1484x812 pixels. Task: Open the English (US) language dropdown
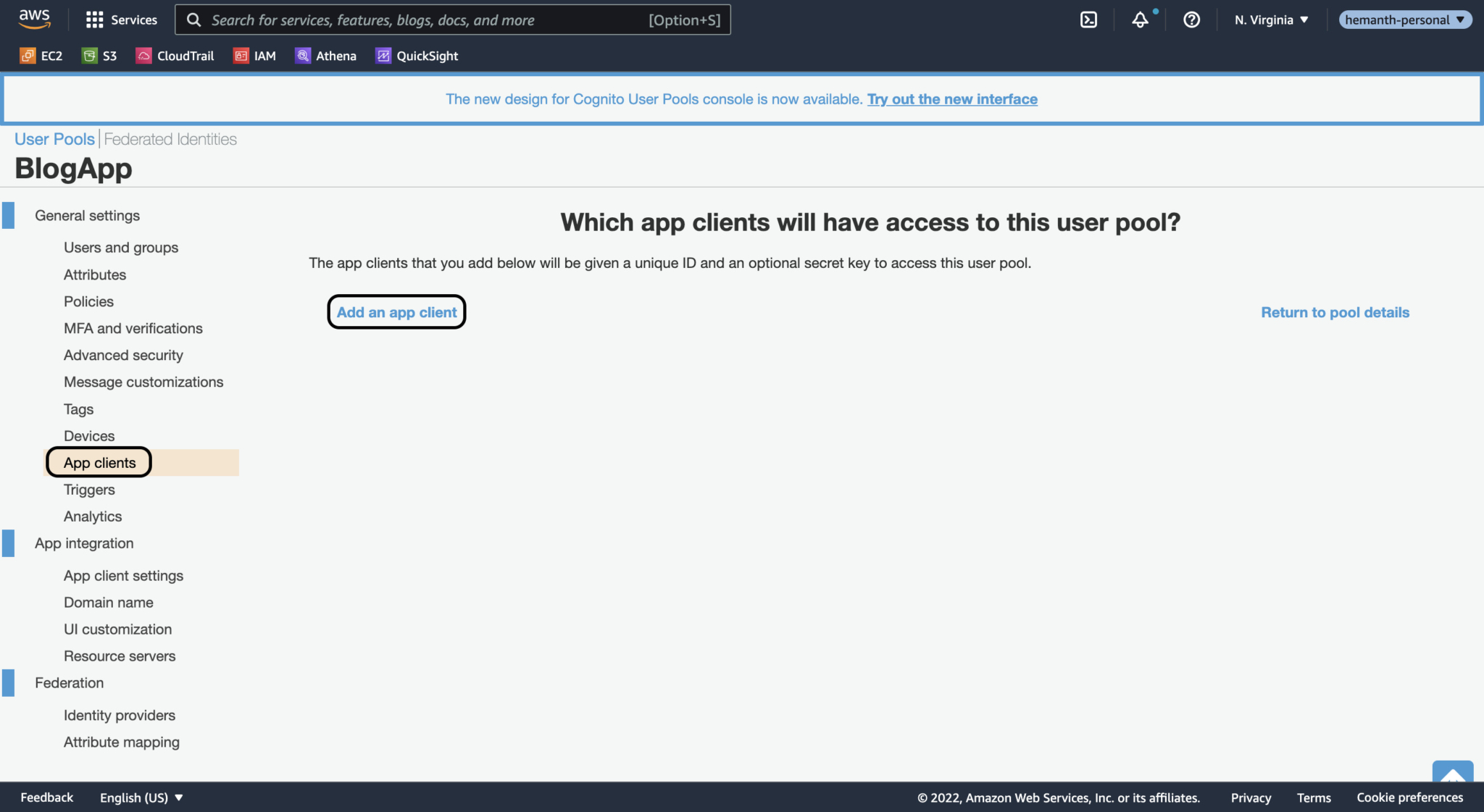click(x=141, y=798)
